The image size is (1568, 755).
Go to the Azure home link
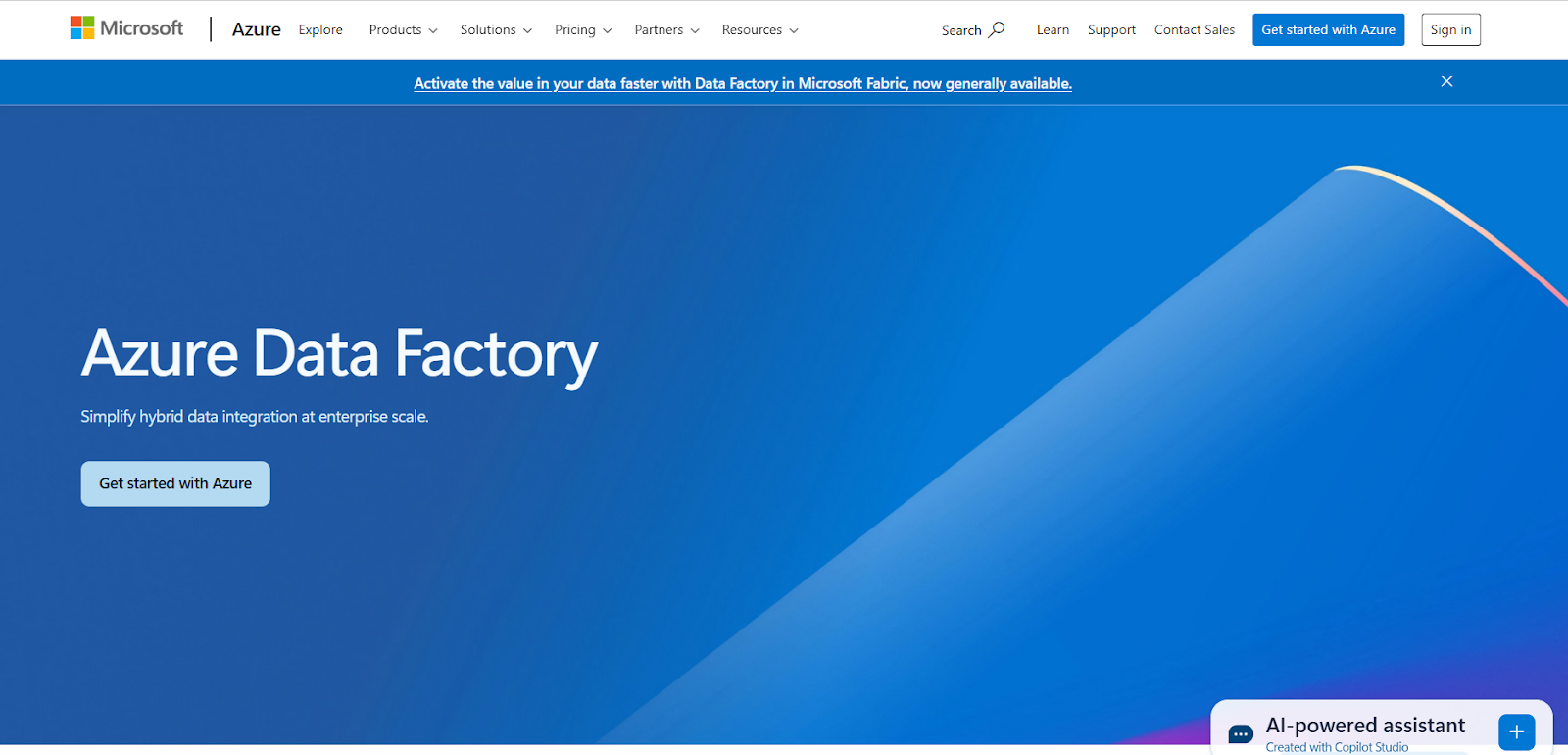point(257,29)
